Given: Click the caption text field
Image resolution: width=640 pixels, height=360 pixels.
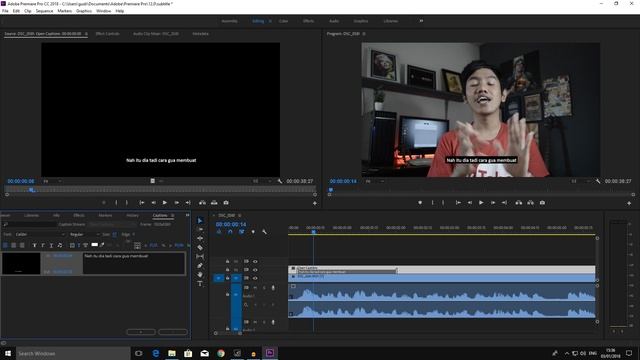Looking at the screenshot, I should tap(134, 263).
